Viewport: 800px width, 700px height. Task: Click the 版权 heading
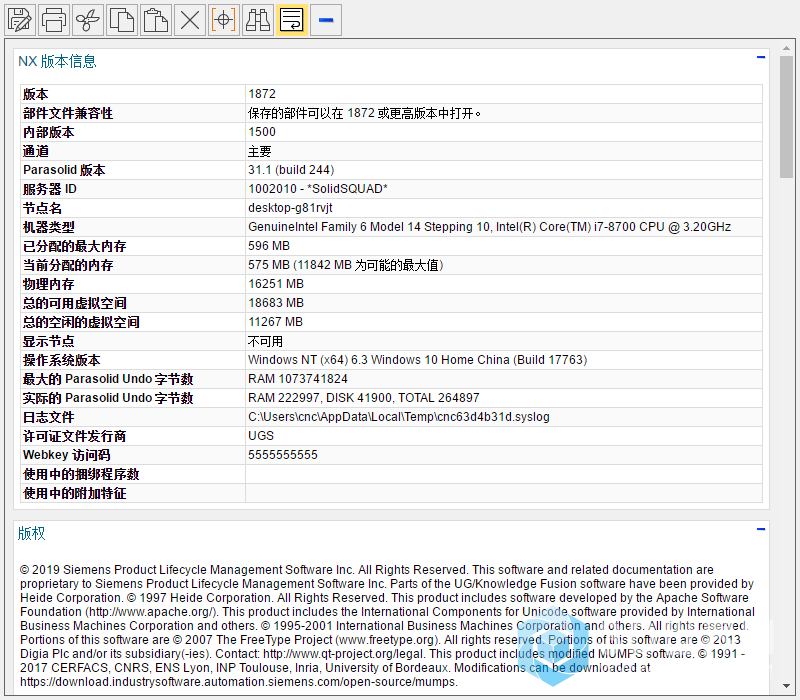32,533
